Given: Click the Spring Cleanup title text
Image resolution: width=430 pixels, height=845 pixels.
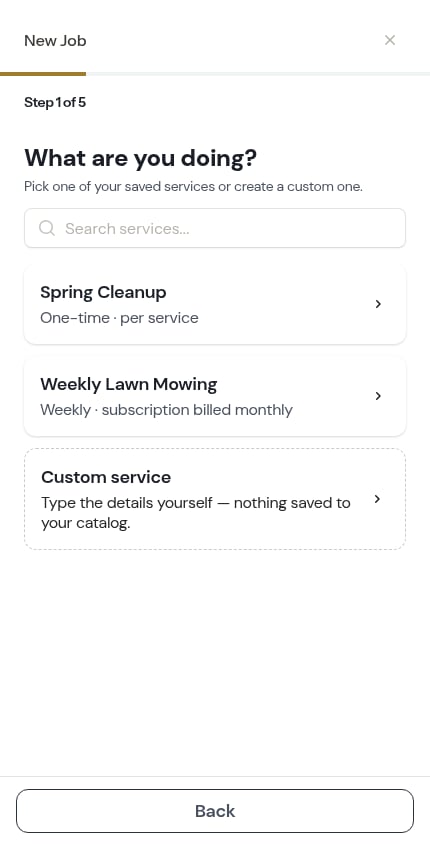Looking at the screenshot, I should [103, 293].
